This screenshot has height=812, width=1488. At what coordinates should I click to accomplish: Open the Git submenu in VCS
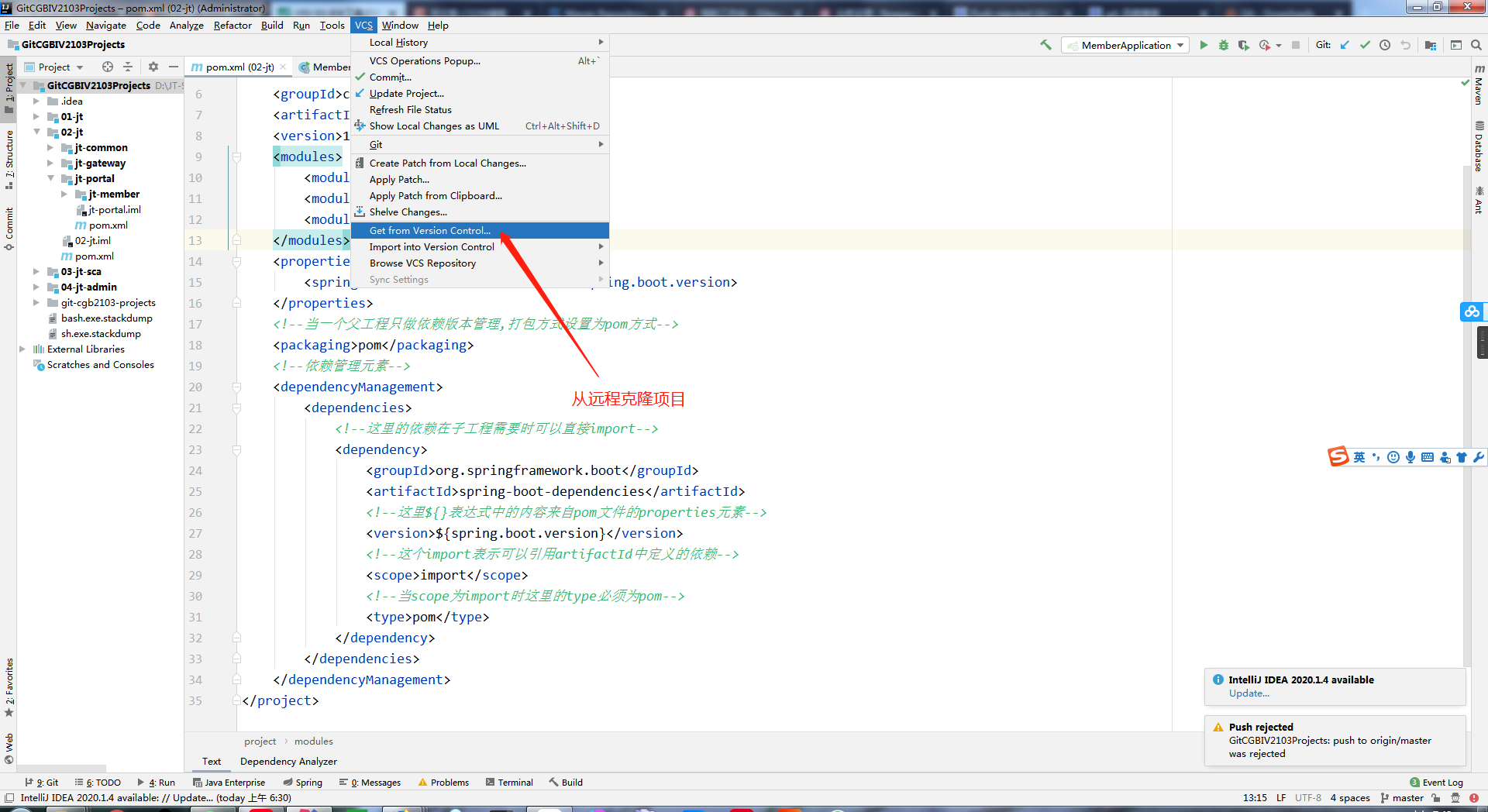480,144
